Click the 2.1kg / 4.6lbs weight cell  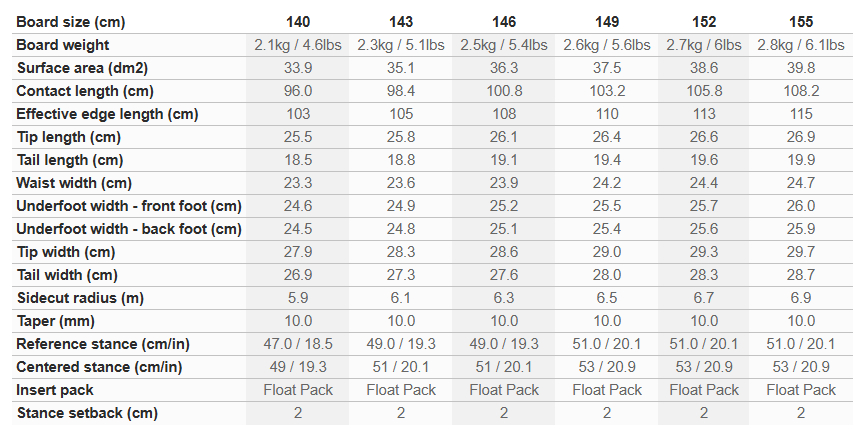[298, 45]
